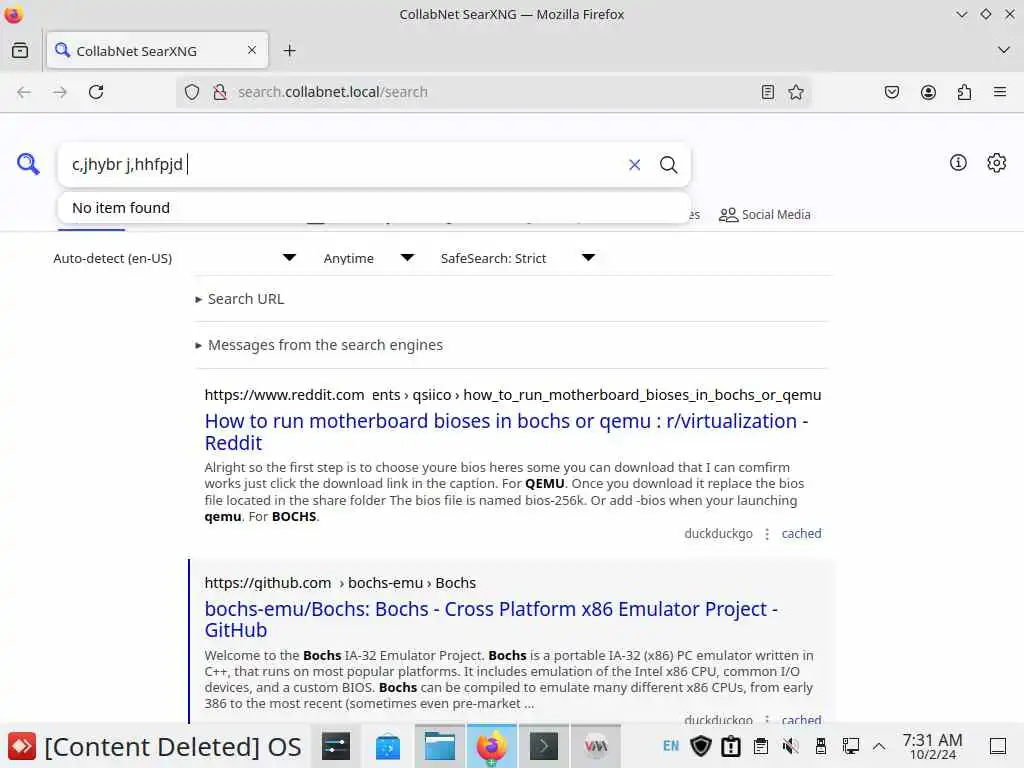The height and width of the screenshot is (768, 1024).
Task: Click the address bar URL
Action: tap(332, 92)
